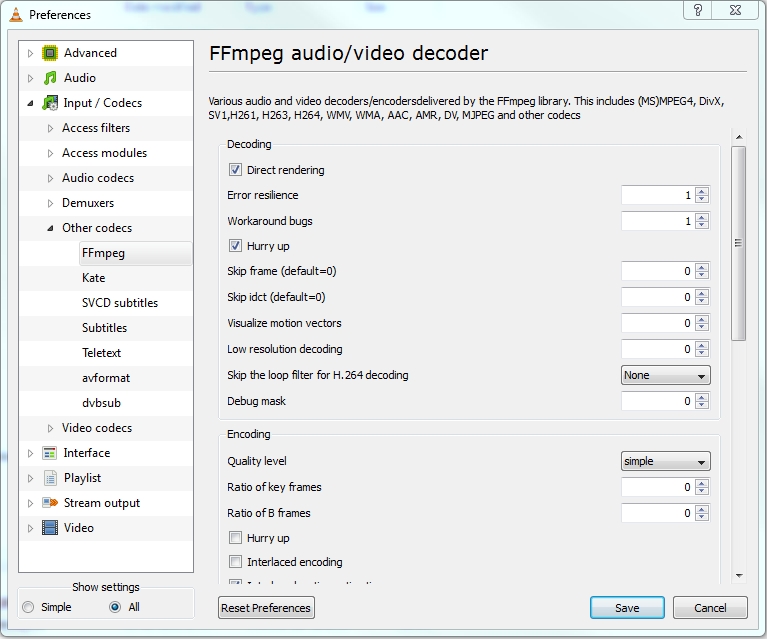
Task: Click Ratio of key frames field
Action: 658,487
